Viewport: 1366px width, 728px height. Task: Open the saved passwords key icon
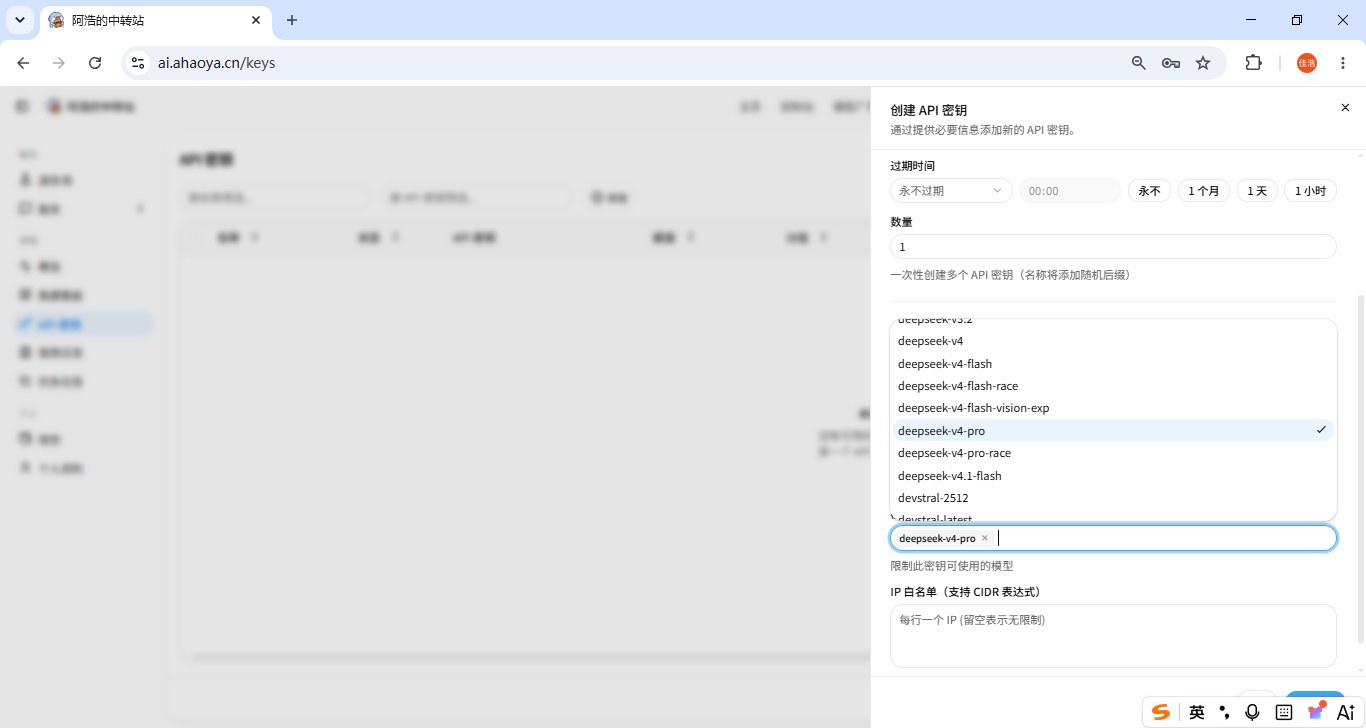click(1171, 63)
